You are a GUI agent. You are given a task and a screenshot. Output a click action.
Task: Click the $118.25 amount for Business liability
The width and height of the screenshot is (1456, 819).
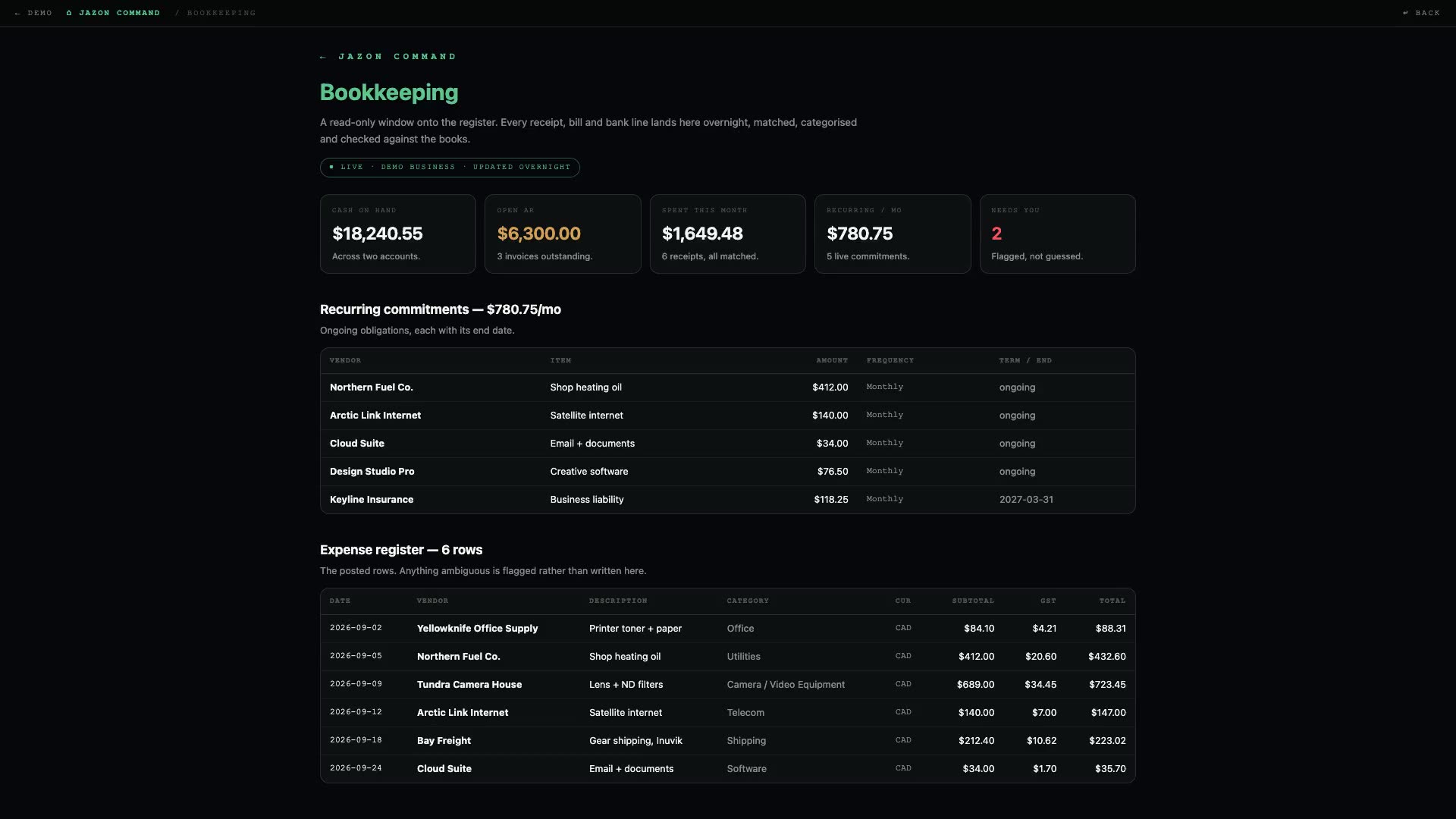click(x=831, y=500)
